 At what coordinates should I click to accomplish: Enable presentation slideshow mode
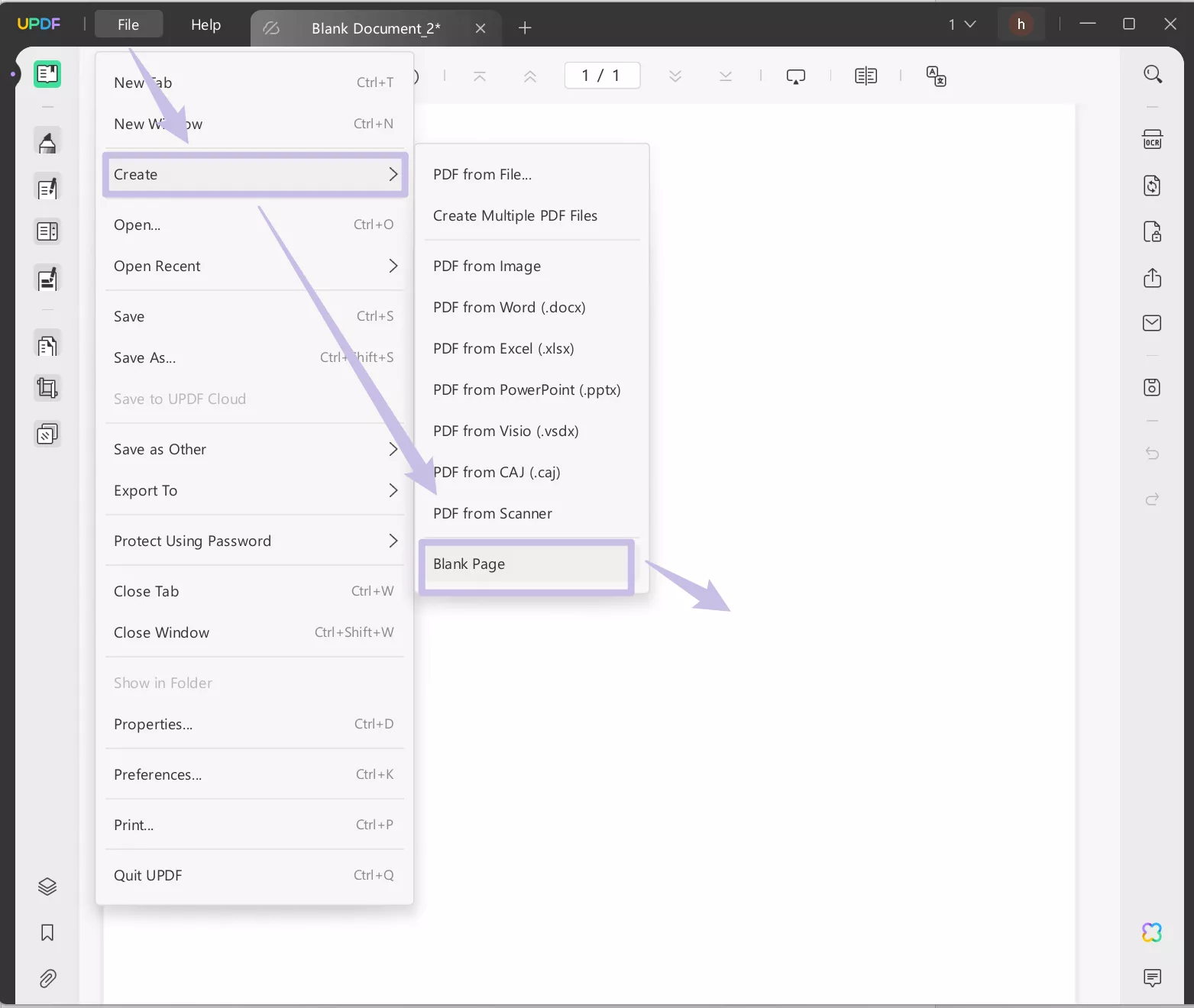click(x=795, y=76)
